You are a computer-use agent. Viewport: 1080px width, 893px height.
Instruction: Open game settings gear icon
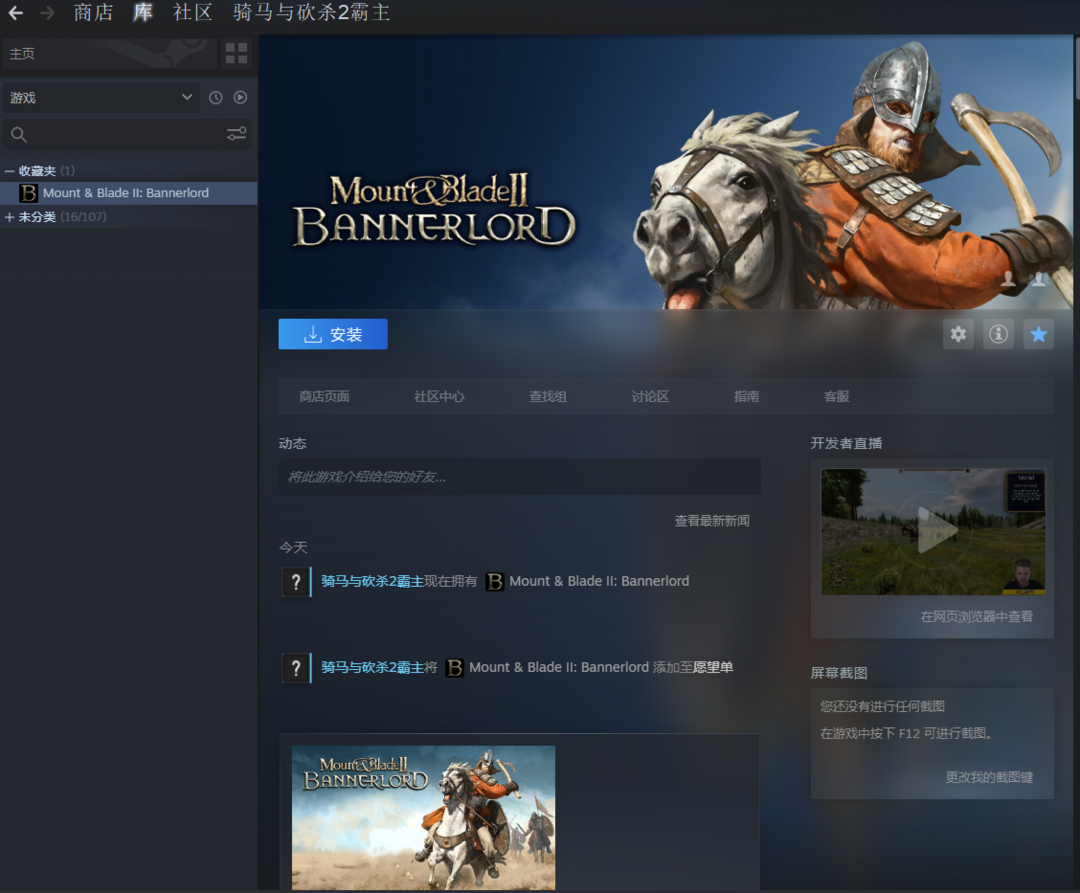[x=958, y=334]
